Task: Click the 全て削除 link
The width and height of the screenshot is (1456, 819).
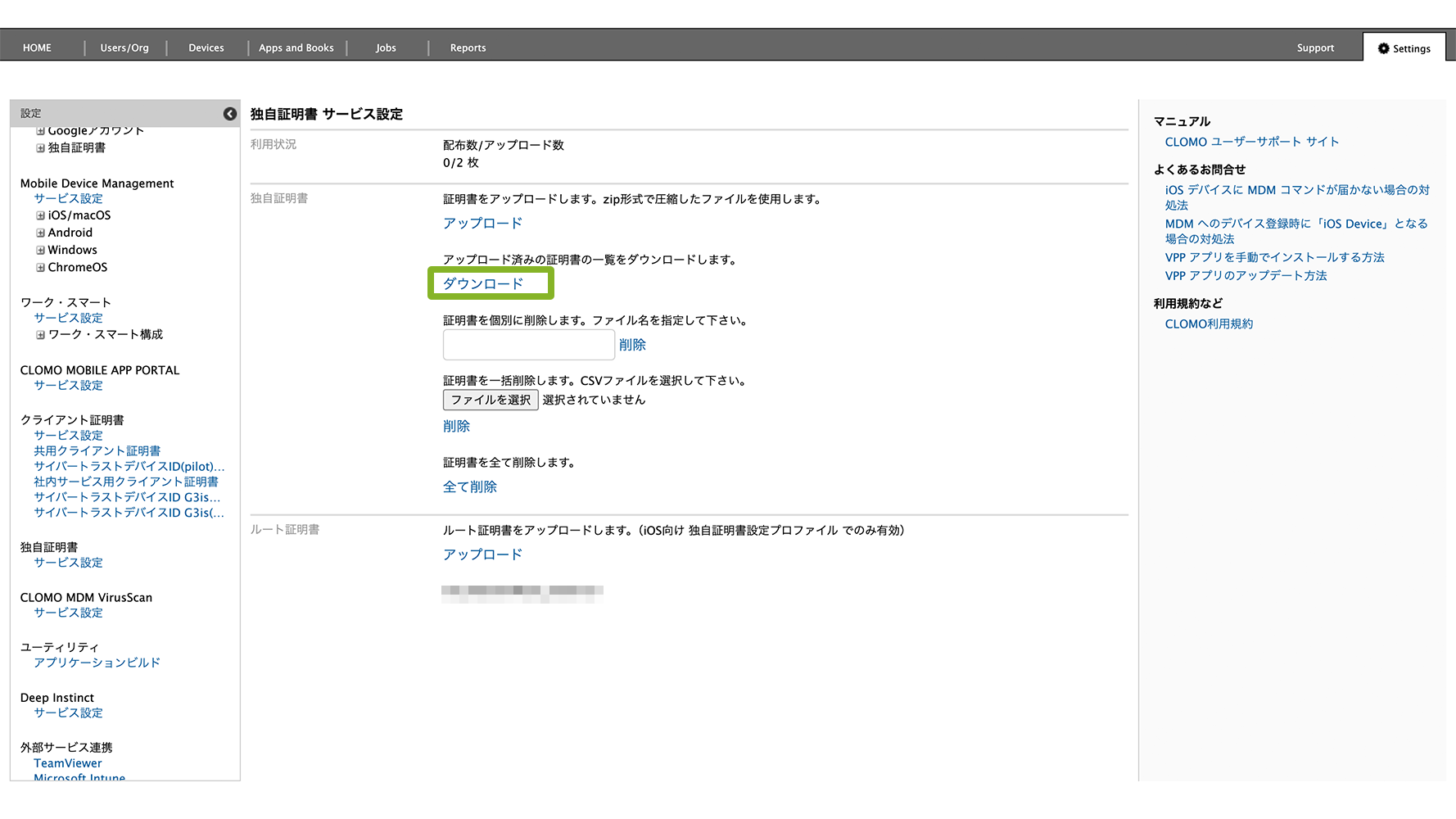Action: point(469,487)
